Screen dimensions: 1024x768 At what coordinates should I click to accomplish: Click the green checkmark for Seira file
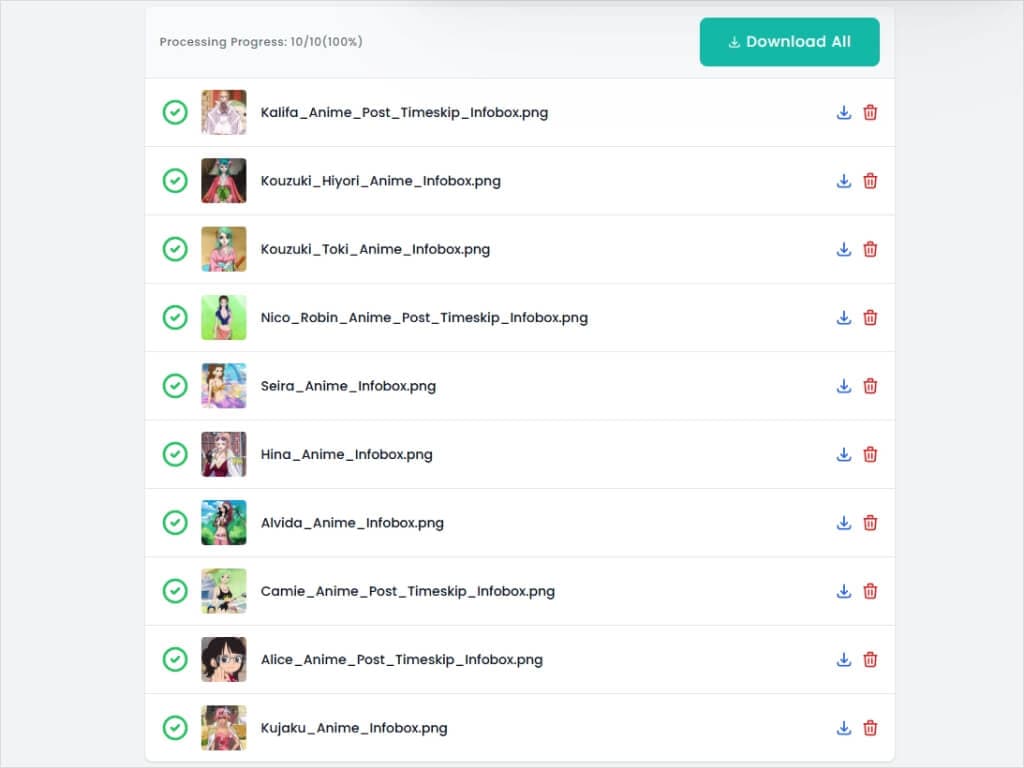point(175,386)
